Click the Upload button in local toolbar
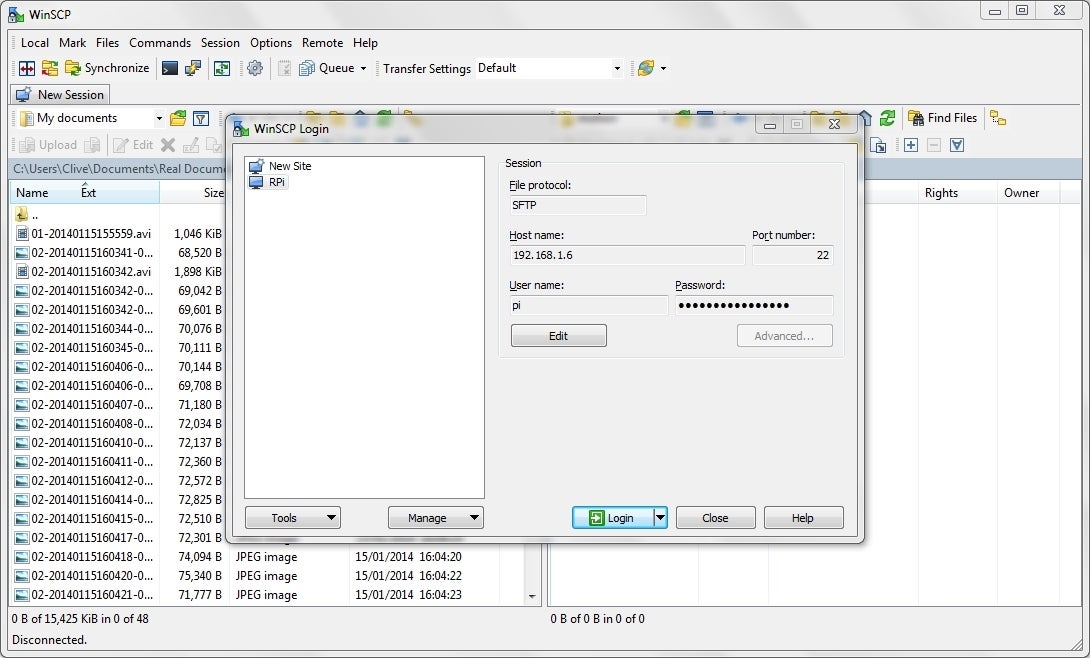Viewport: 1090px width, 658px height. 48,145
